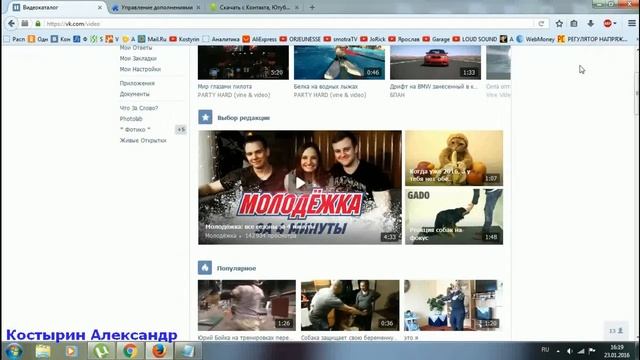Open the Firefox hamburger menu

(631, 24)
